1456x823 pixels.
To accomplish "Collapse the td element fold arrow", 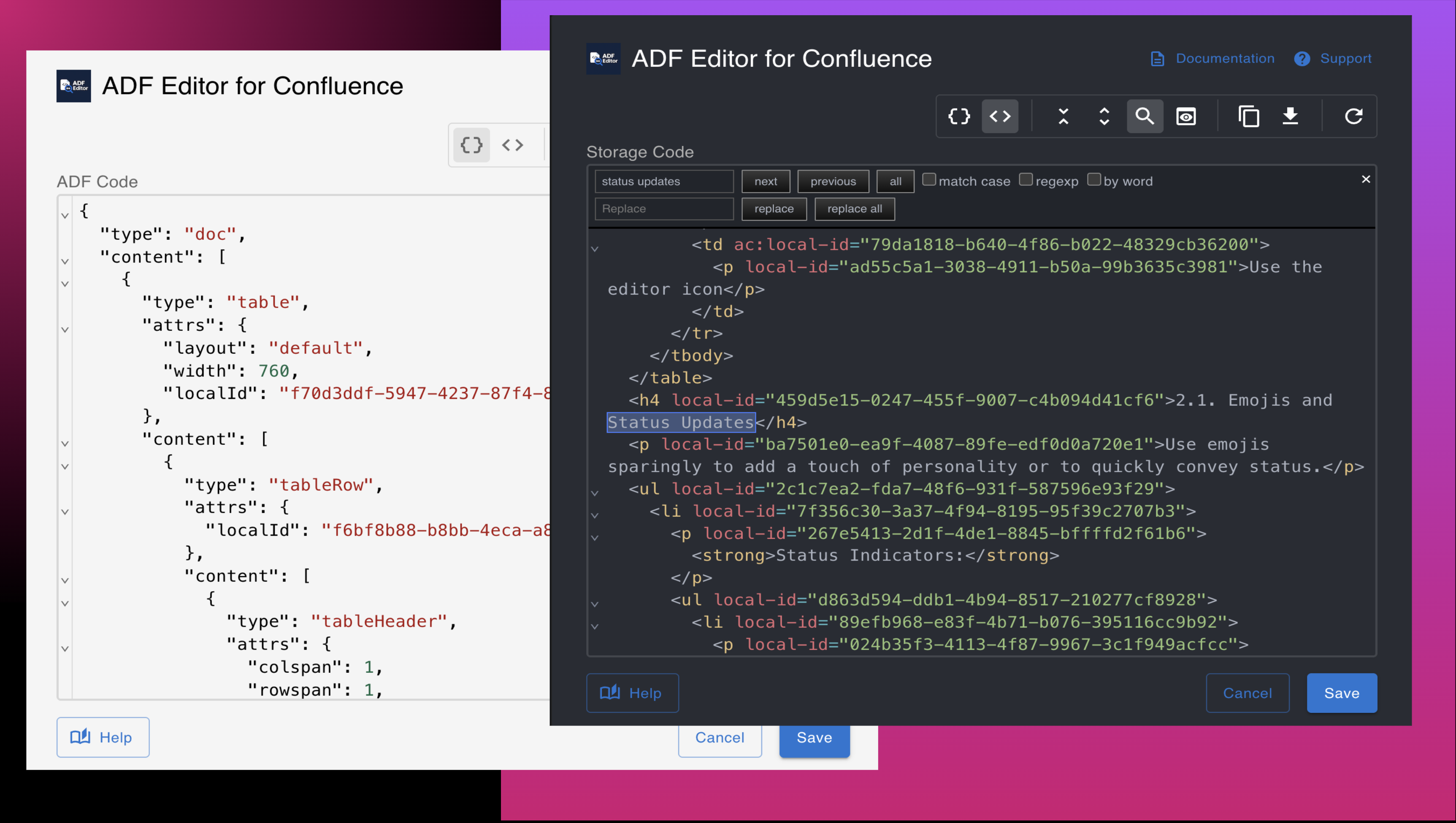I will pos(595,249).
